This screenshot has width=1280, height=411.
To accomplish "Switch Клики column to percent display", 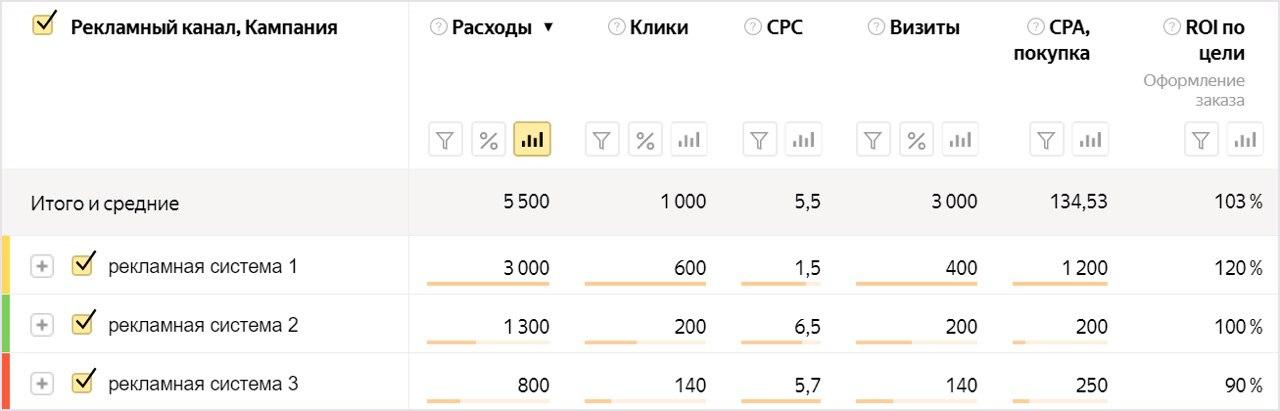I will point(645,140).
